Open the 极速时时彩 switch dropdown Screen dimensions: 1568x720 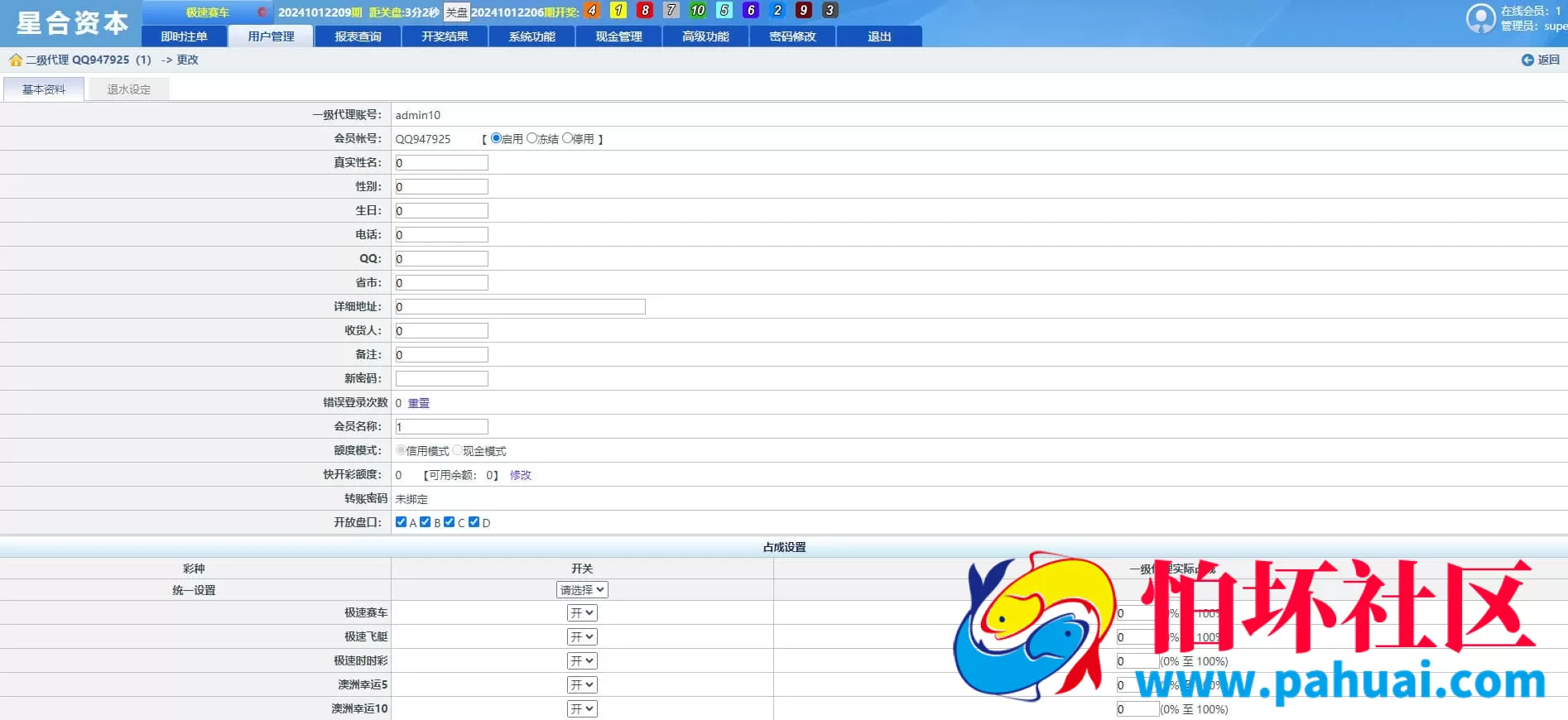tap(582, 661)
